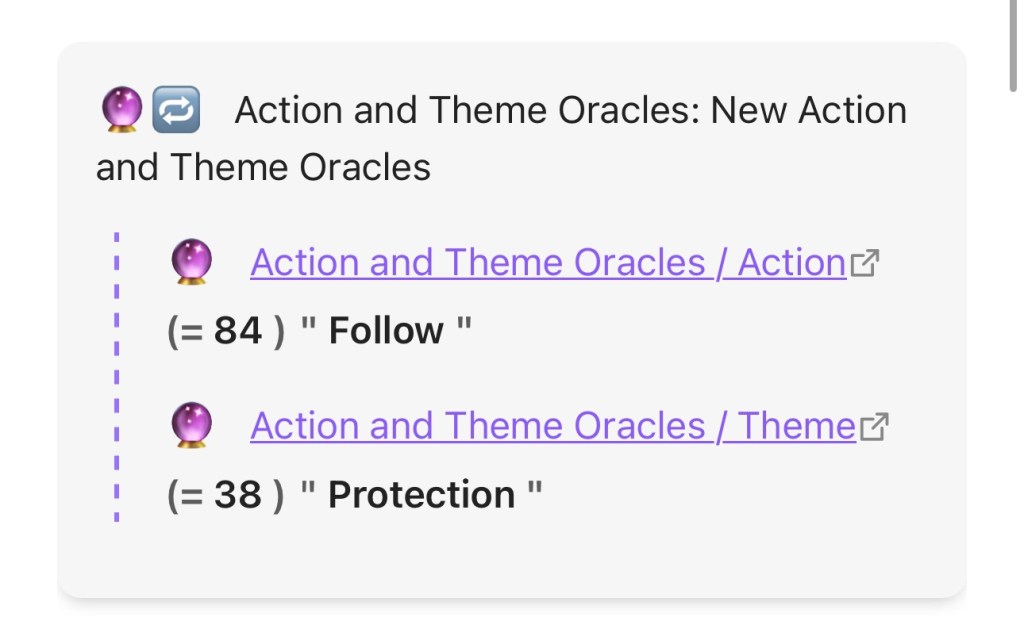
Task: Click the closing quote mark after "Protection"
Action: pyautogui.click(x=534, y=491)
